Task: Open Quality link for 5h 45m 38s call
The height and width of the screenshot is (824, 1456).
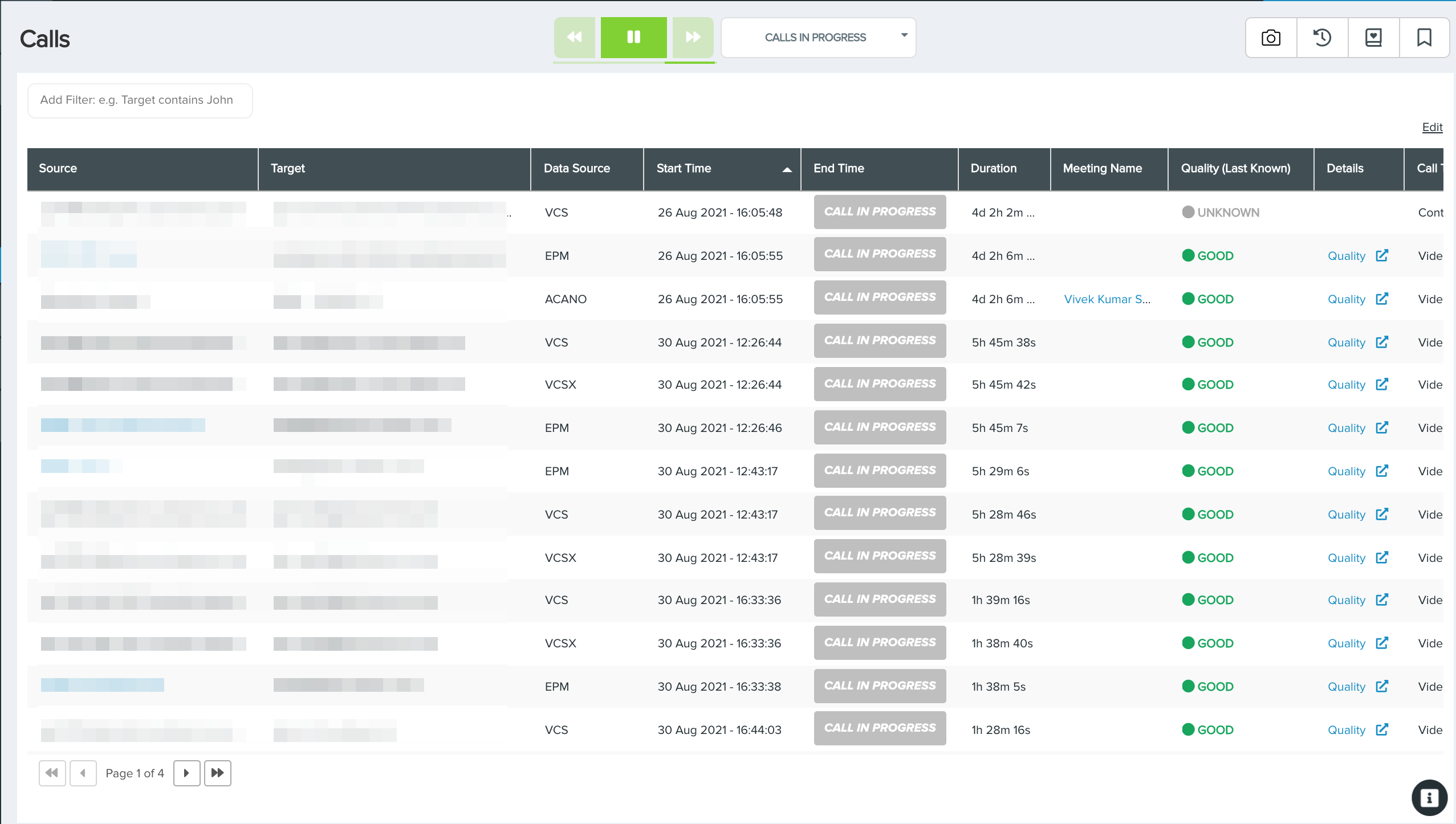Action: [x=1347, y=342]
